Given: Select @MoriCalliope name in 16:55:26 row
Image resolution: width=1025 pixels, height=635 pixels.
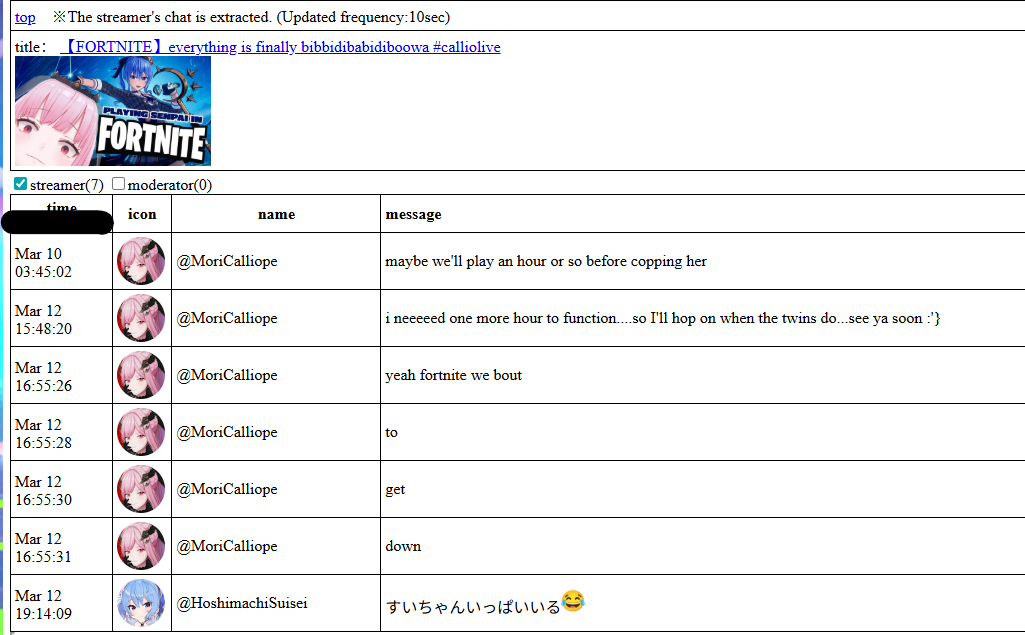Looking at the screenshot, I should tap(227, 375).
